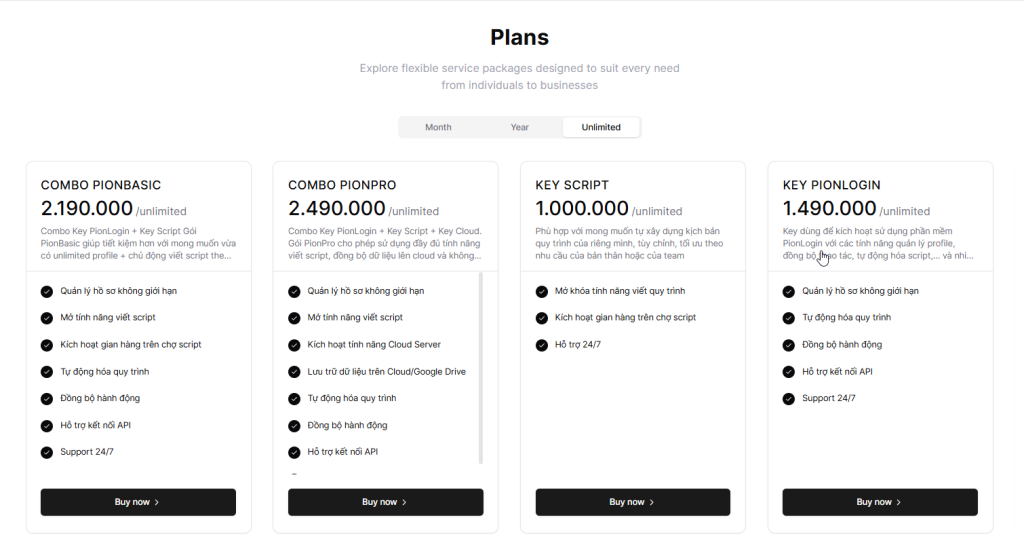Click the Key PionLogin truncated description text

pyautogui.click(x=879, y=243)
